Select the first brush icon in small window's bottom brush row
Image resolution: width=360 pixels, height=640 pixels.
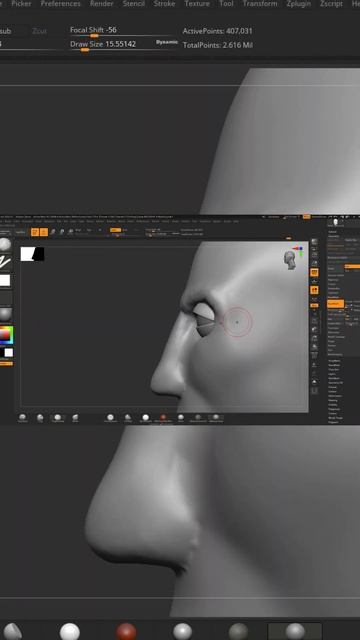tap(22, 417)
